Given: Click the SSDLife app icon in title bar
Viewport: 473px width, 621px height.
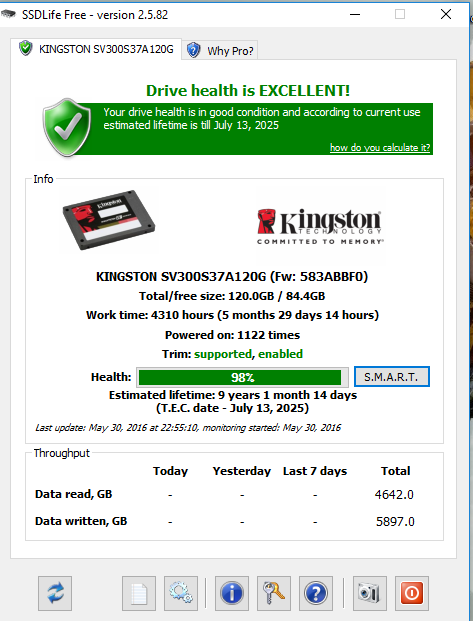Looking at the screenshot, I should pos(8,15).
